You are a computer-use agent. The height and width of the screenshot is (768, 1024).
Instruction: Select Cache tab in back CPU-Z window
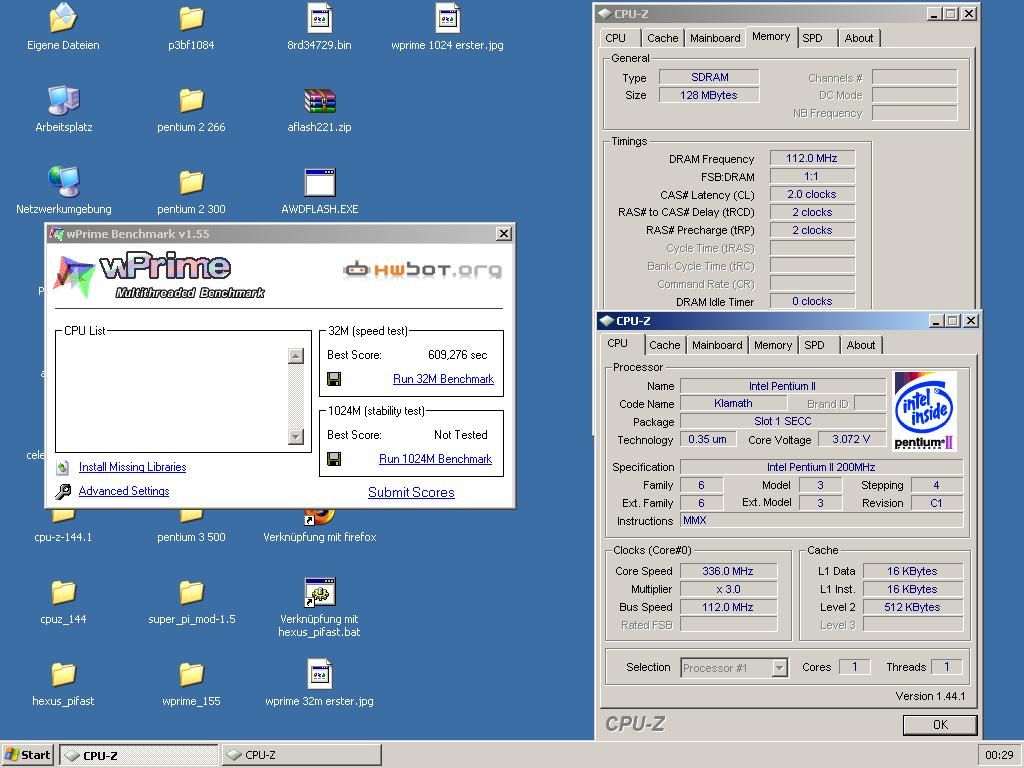pos(663,38)
